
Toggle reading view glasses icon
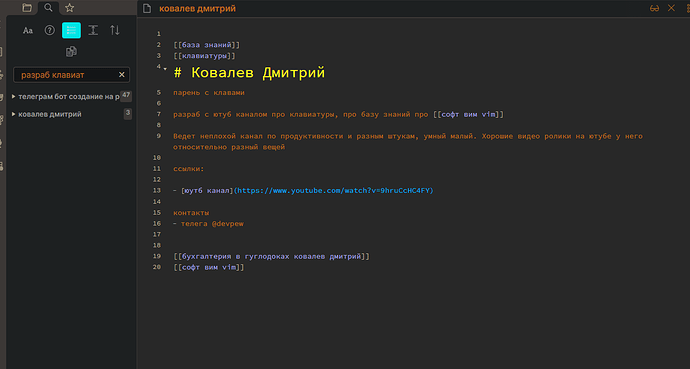tap(654, 8)
